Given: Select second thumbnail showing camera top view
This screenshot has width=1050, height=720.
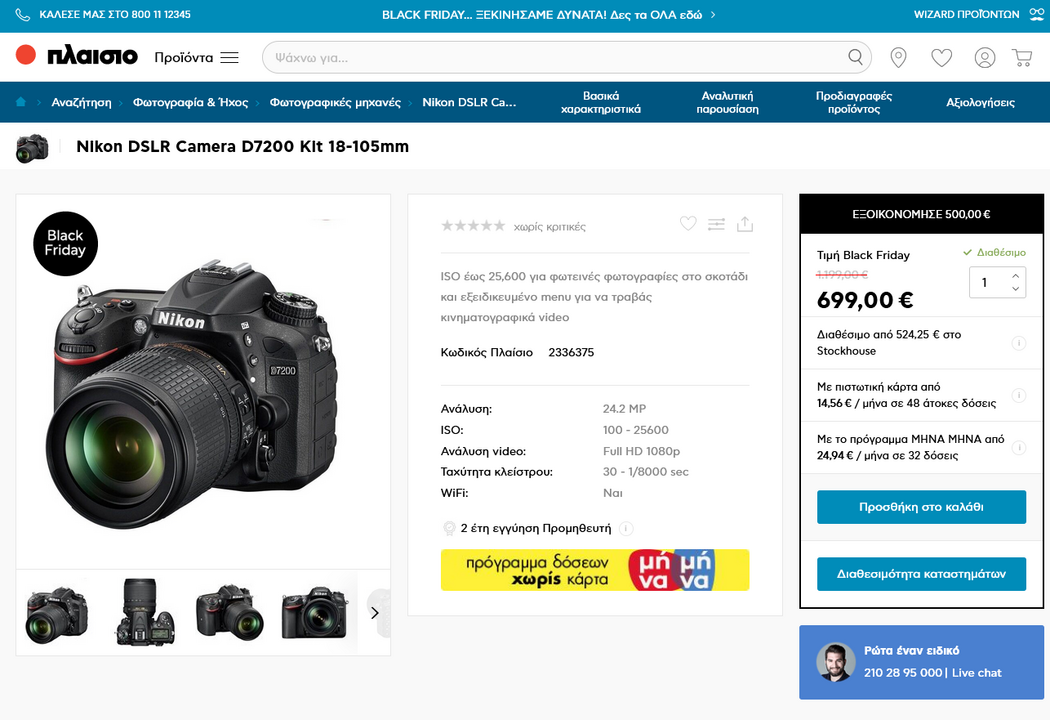Looking at the screenshot, I should [145, 612].
